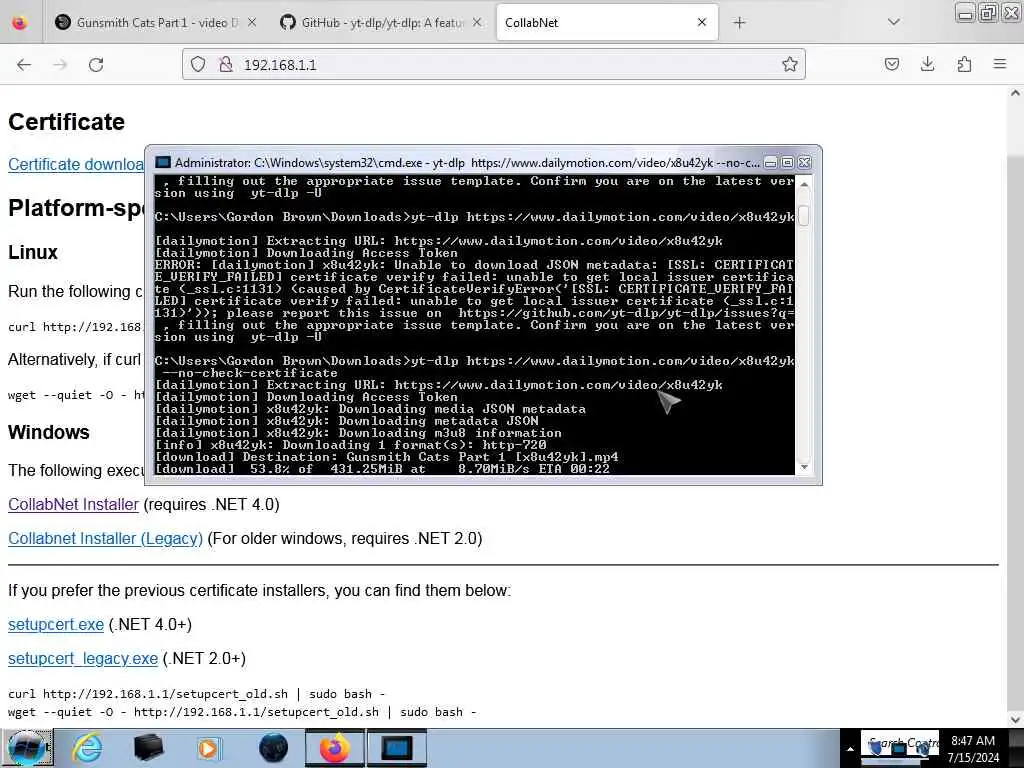Close the Gunsmith Cats tab
This screenshot has width=1024, height=768.
[x=252, y=23]
